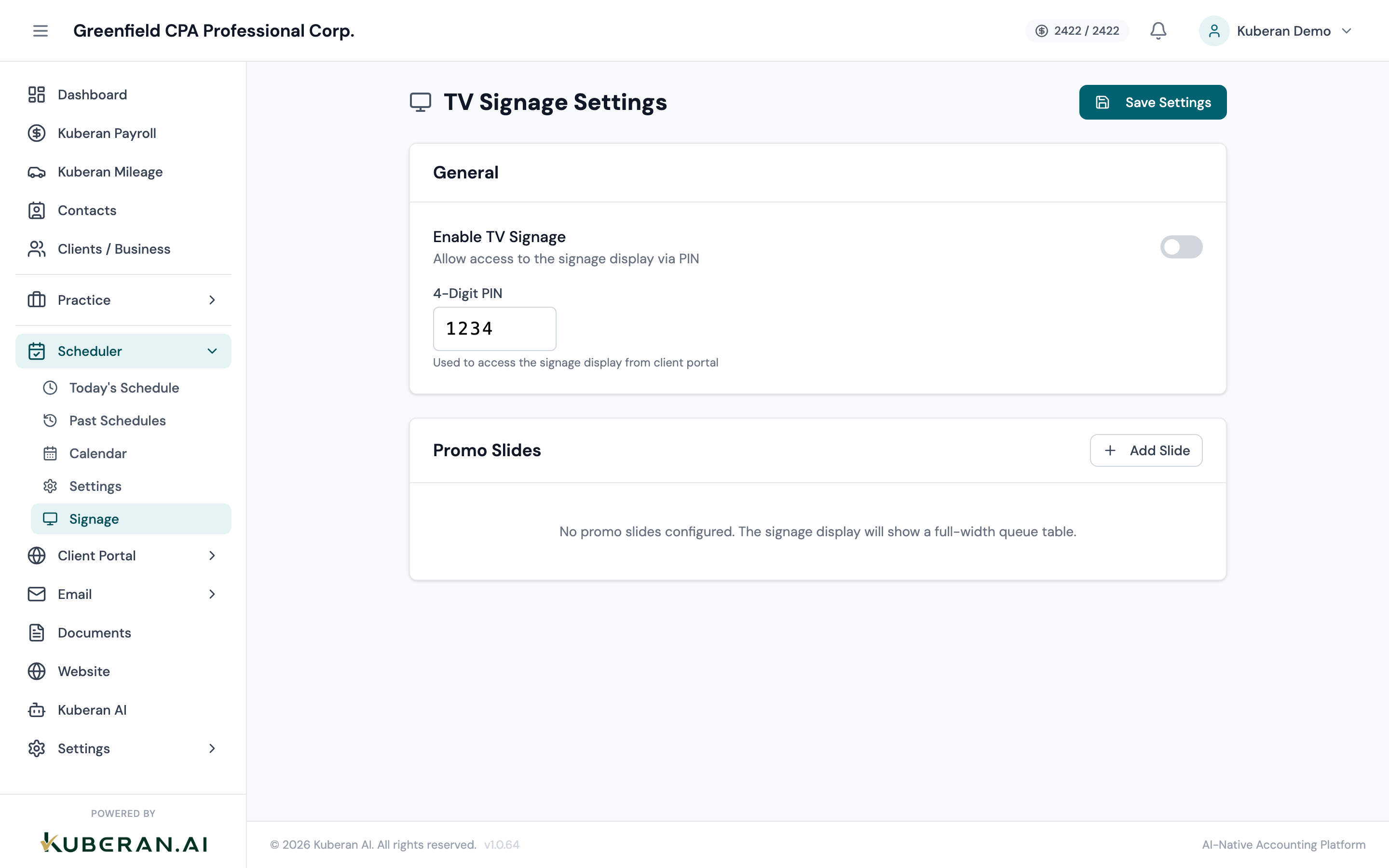Expand the bottom Settings chevron
This screenshot has width=1389, height=868.
point(212,748)
